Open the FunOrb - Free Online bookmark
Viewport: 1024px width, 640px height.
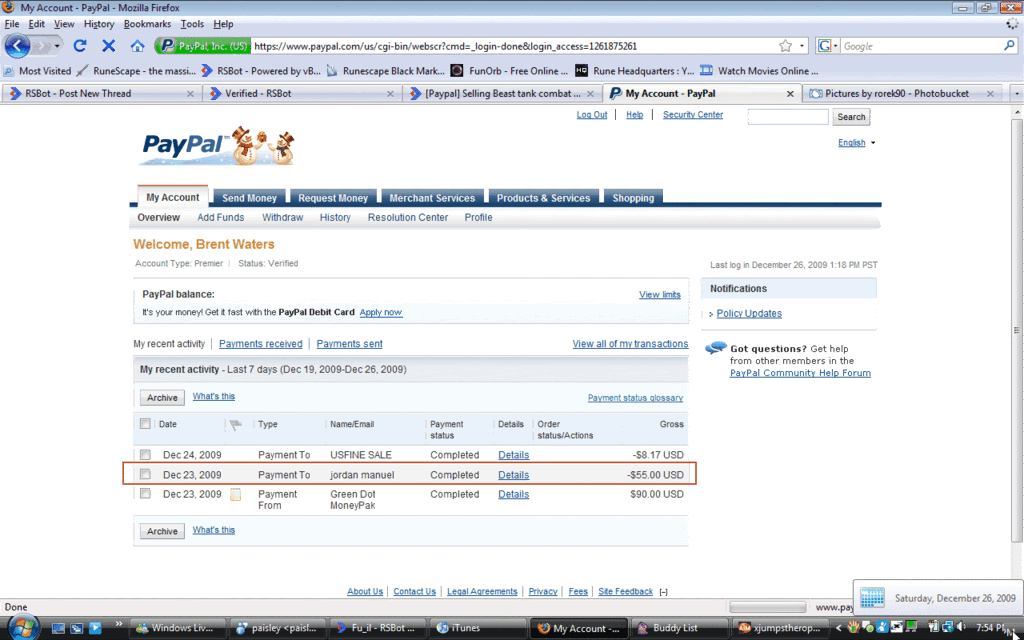click(509, 71)
